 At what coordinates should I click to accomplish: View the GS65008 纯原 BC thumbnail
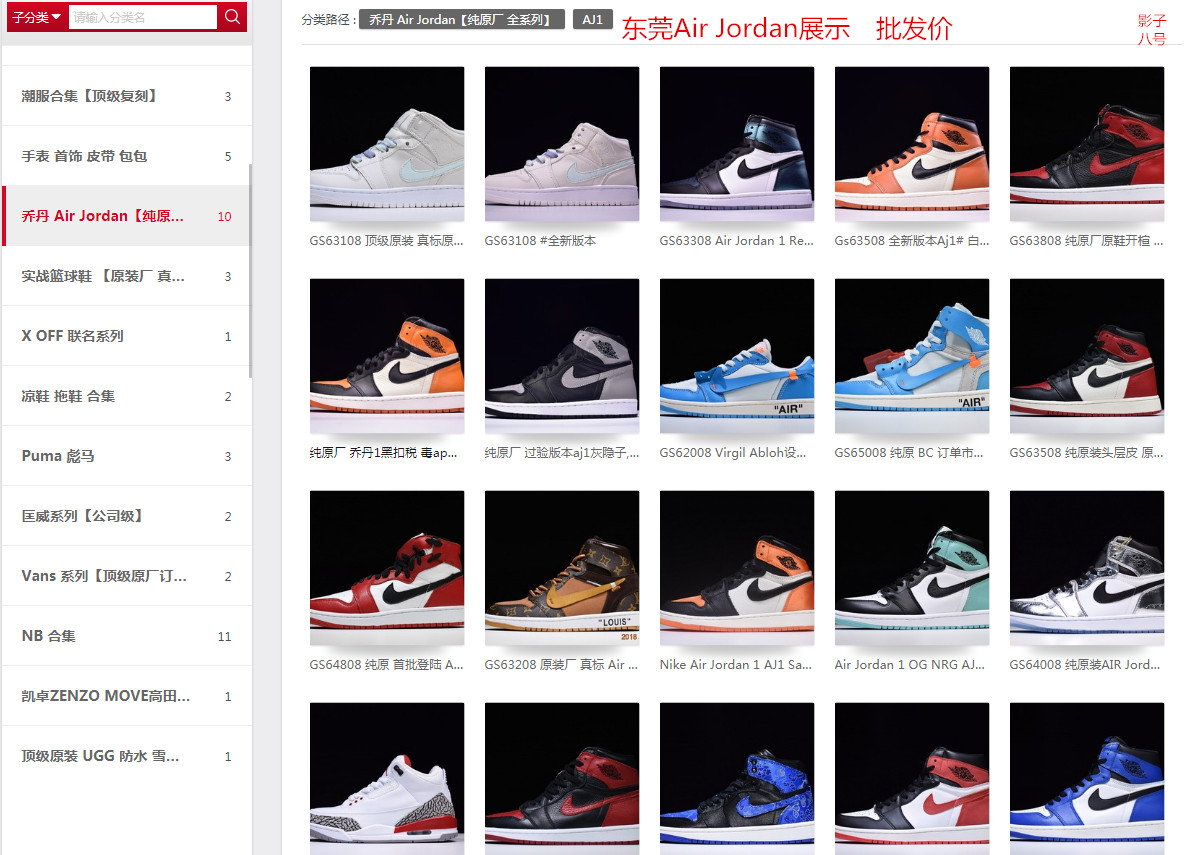(x=912, y=356)
